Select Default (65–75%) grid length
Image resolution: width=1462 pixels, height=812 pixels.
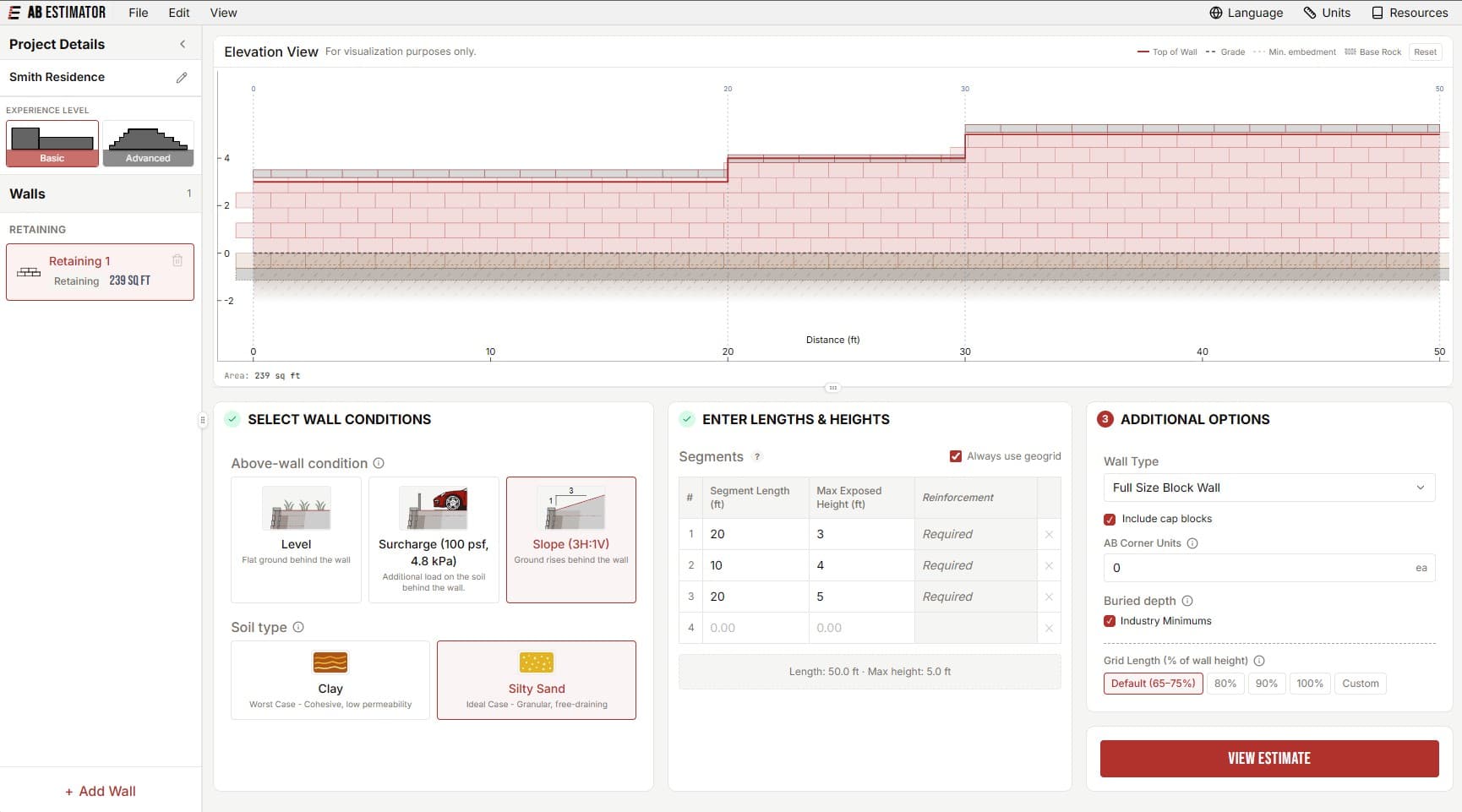tap(1153, 684)
